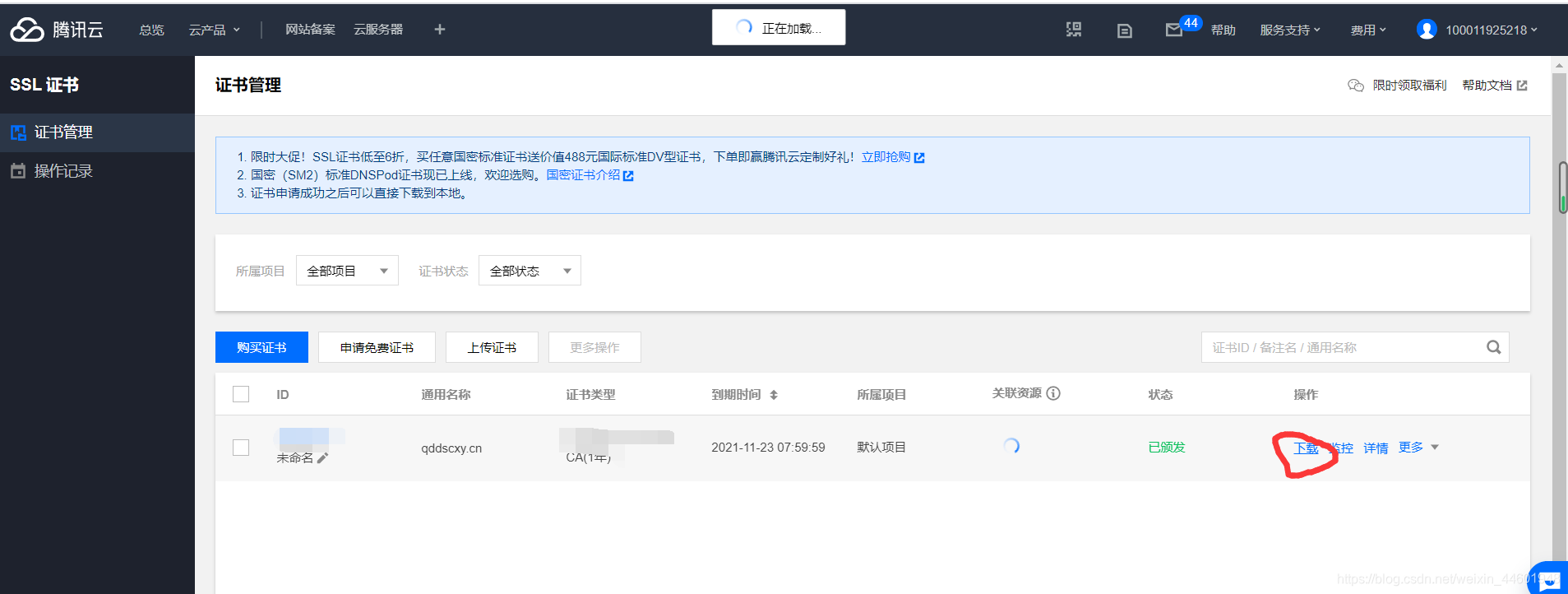Add a shortcut with the plus icon
This screenshot has height=594, width=1568.
(440, 30)
